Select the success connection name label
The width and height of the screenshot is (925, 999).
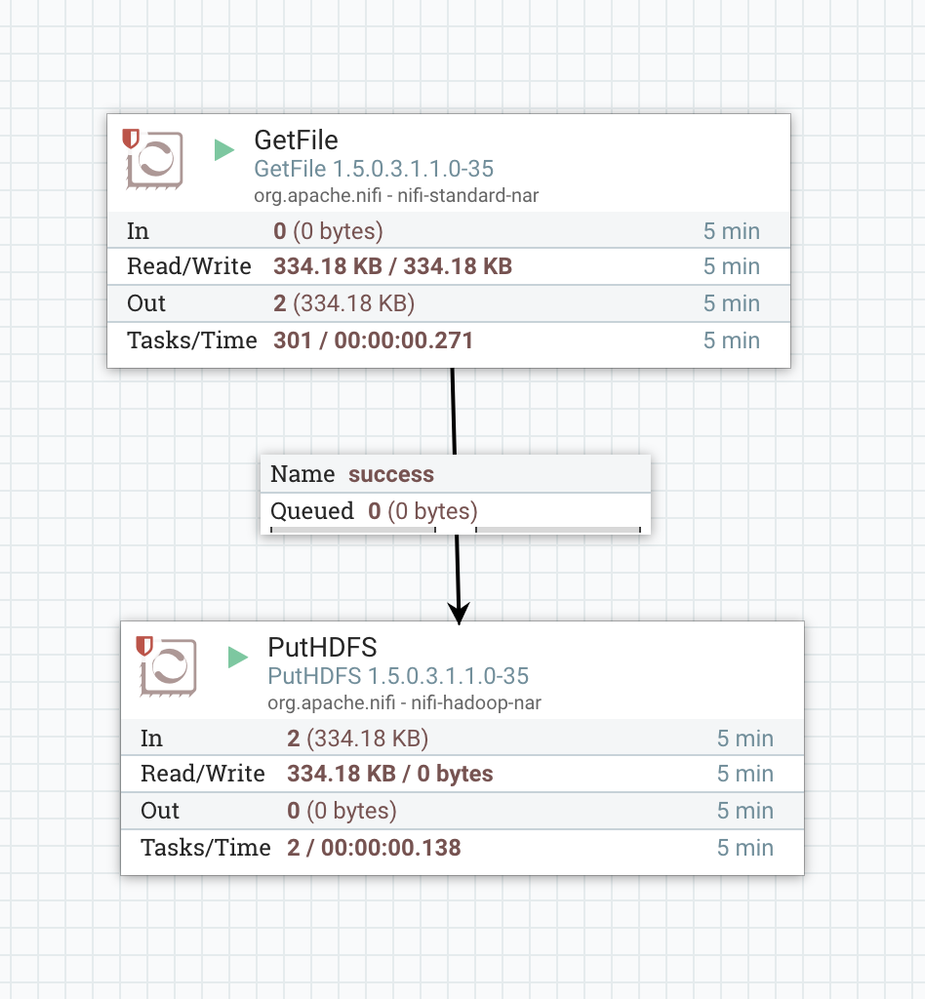pyautogui.click(x=391, y=474)
